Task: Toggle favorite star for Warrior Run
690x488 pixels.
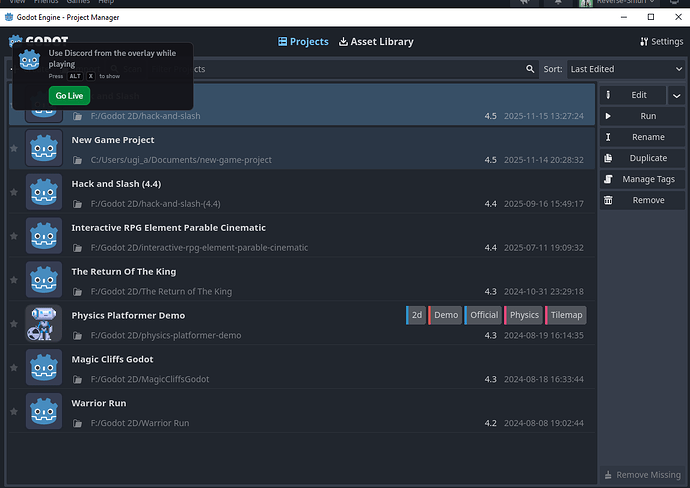Action: pos(14,412)
